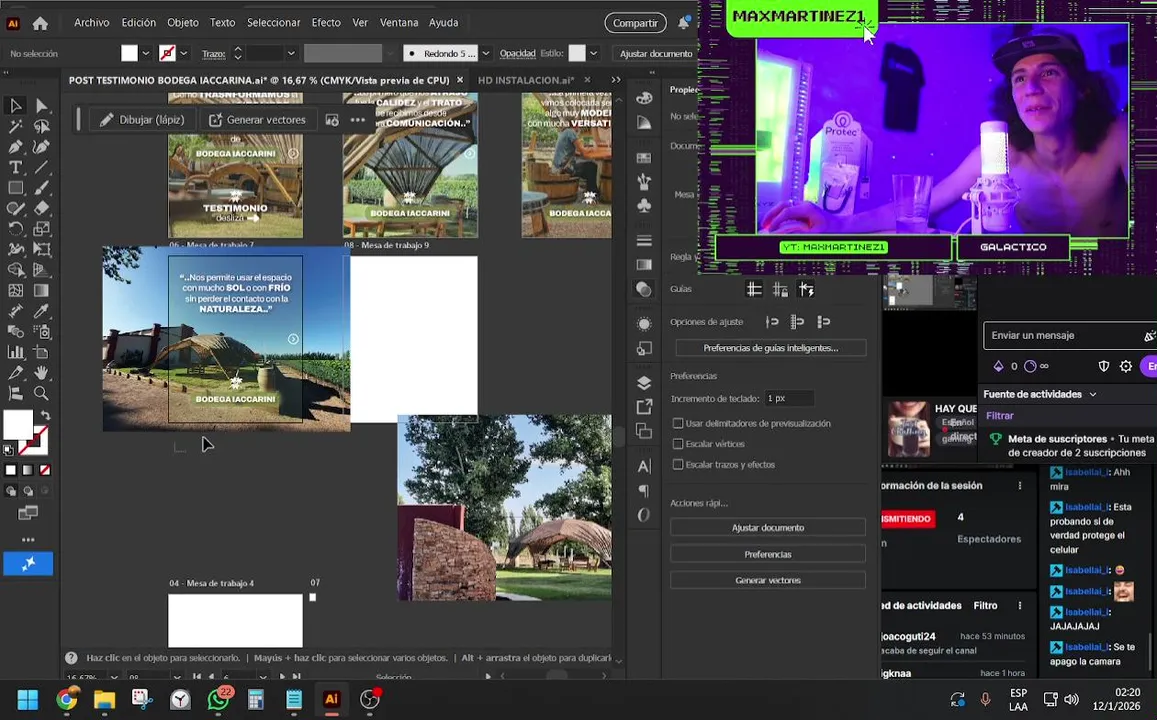Open the Estilo dropdown arrow
Screen dimensions: 1157x720
593,53
